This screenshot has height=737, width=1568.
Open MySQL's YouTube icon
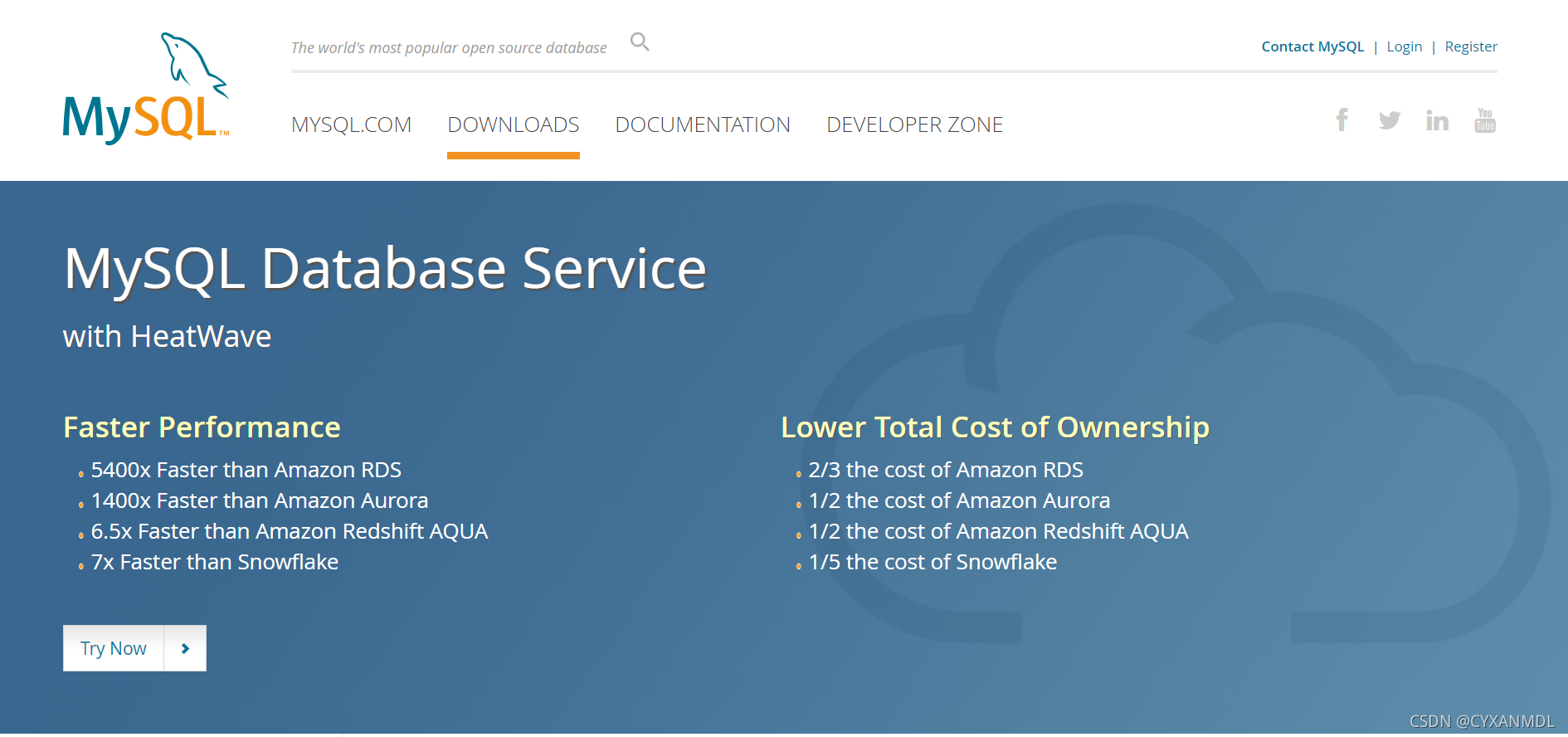(1485, 120)
